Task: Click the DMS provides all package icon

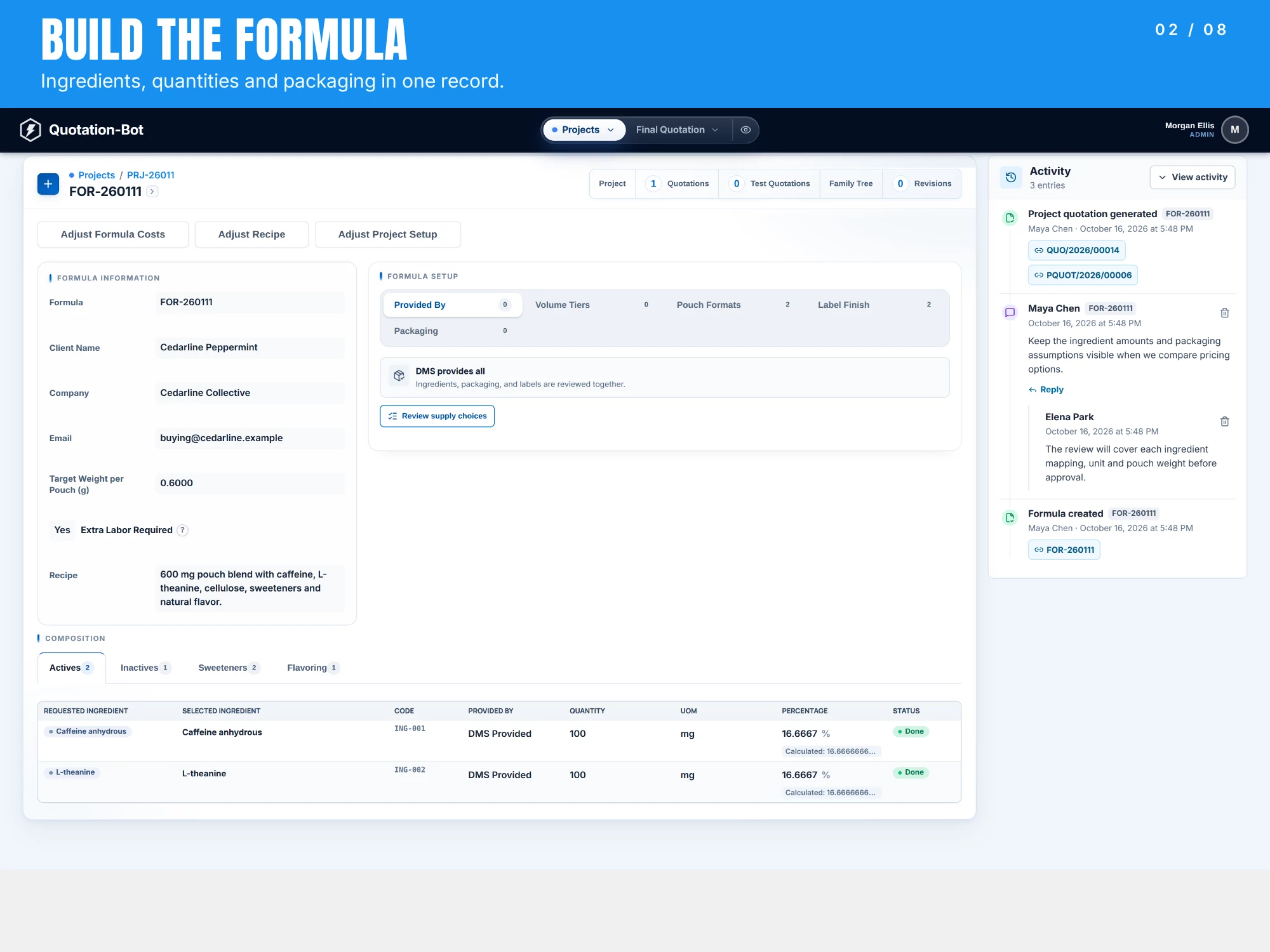Action: click(x=399, y=376)
